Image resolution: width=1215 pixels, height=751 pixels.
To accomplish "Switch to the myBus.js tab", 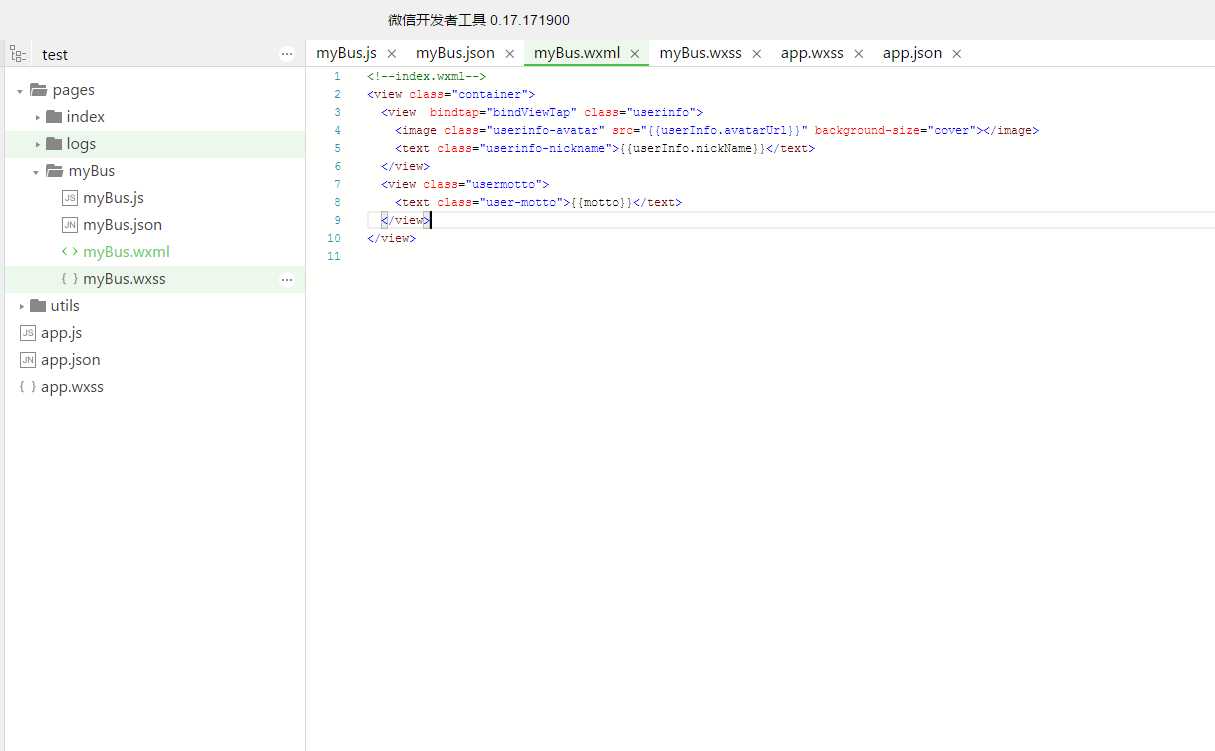I will pyautogui.click(x=346, y=53).
